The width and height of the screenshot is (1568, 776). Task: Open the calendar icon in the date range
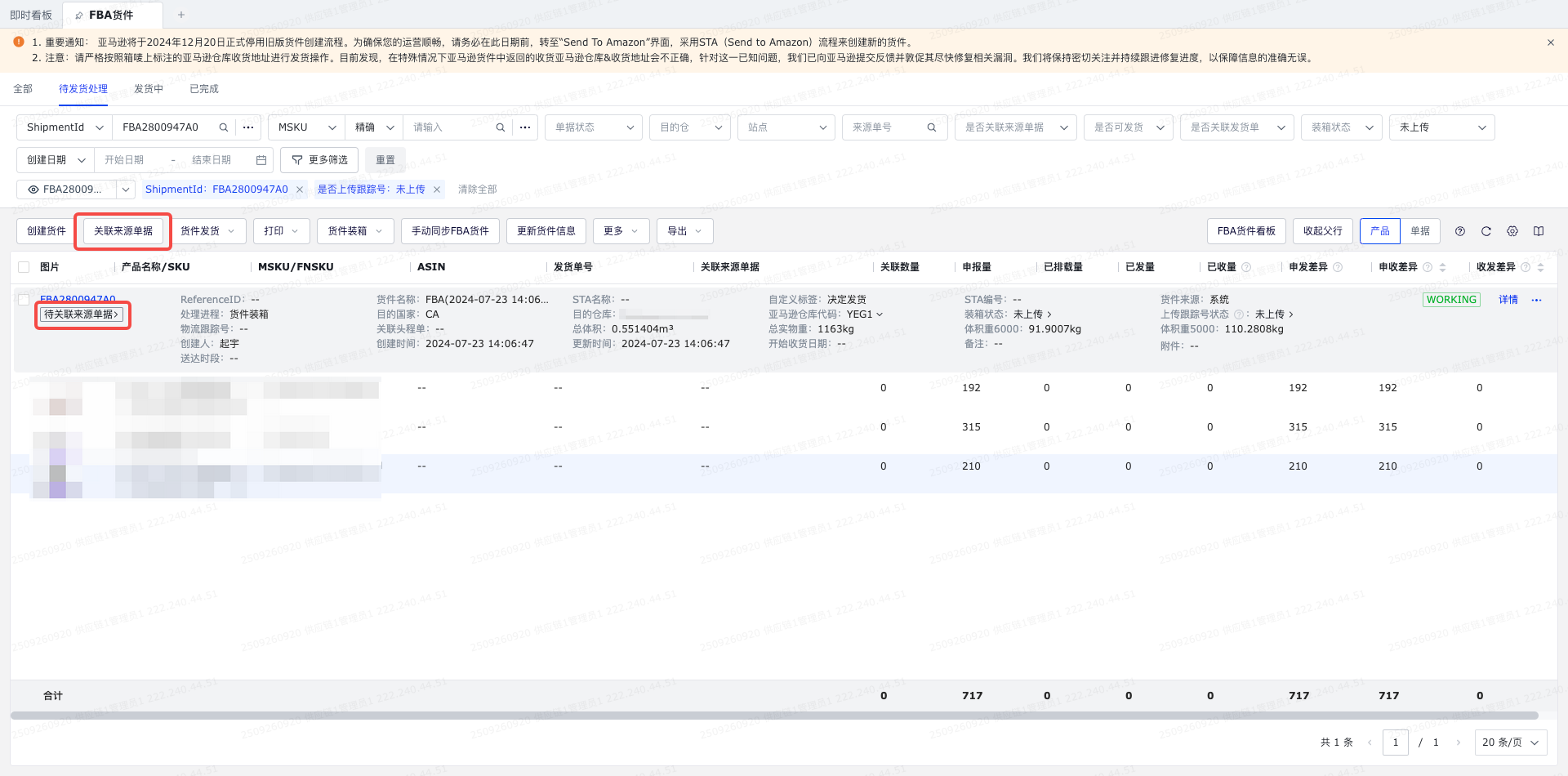coord(261,160)
